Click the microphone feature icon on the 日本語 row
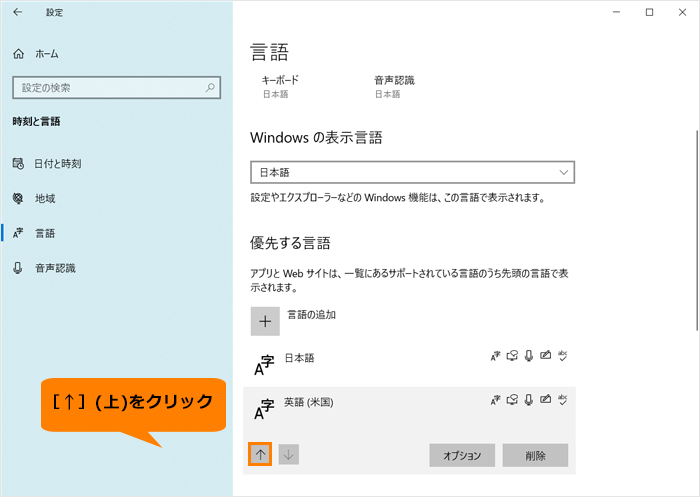700x497 pixels. click(x=529, y=356)
